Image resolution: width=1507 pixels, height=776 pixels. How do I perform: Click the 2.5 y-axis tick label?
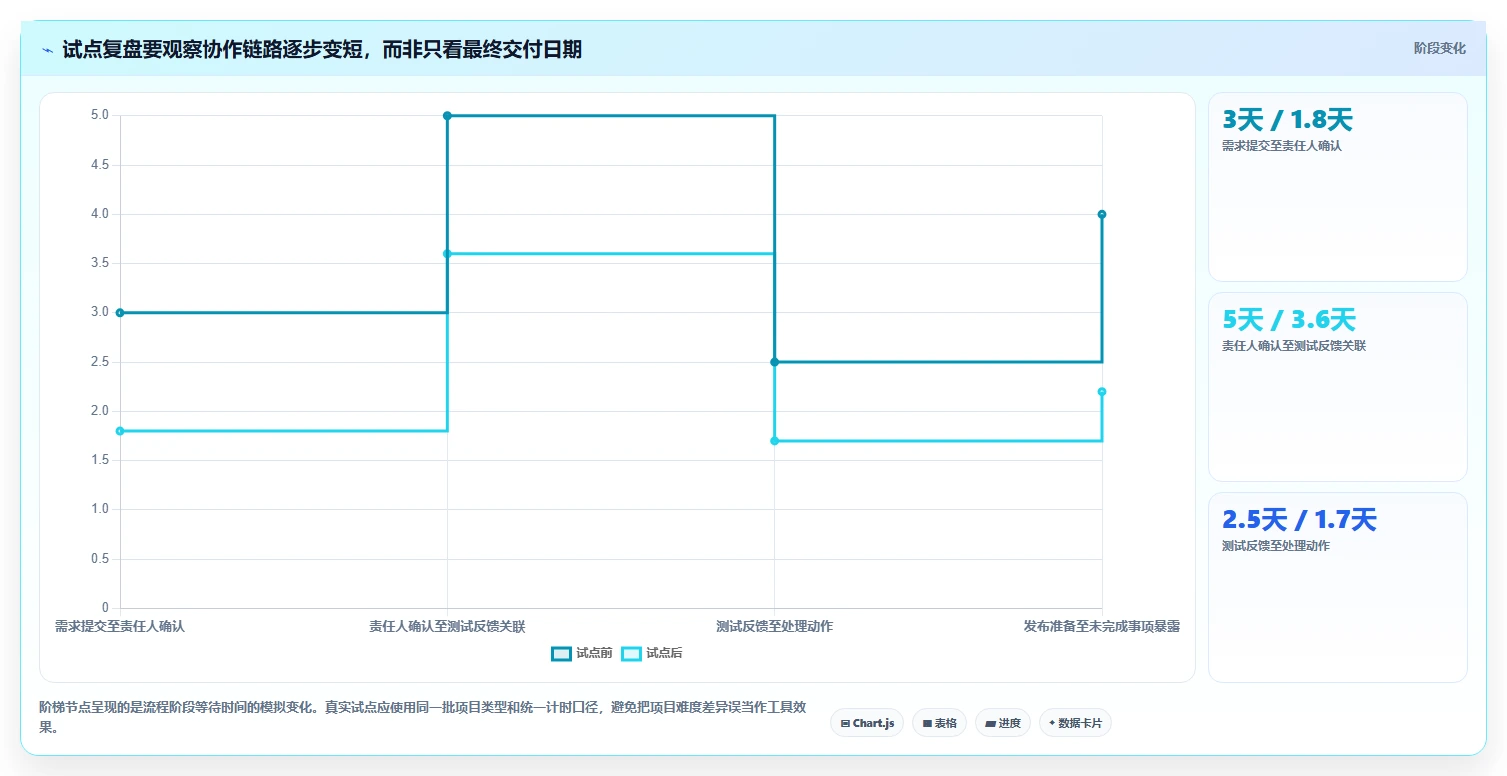pos(99,362)
